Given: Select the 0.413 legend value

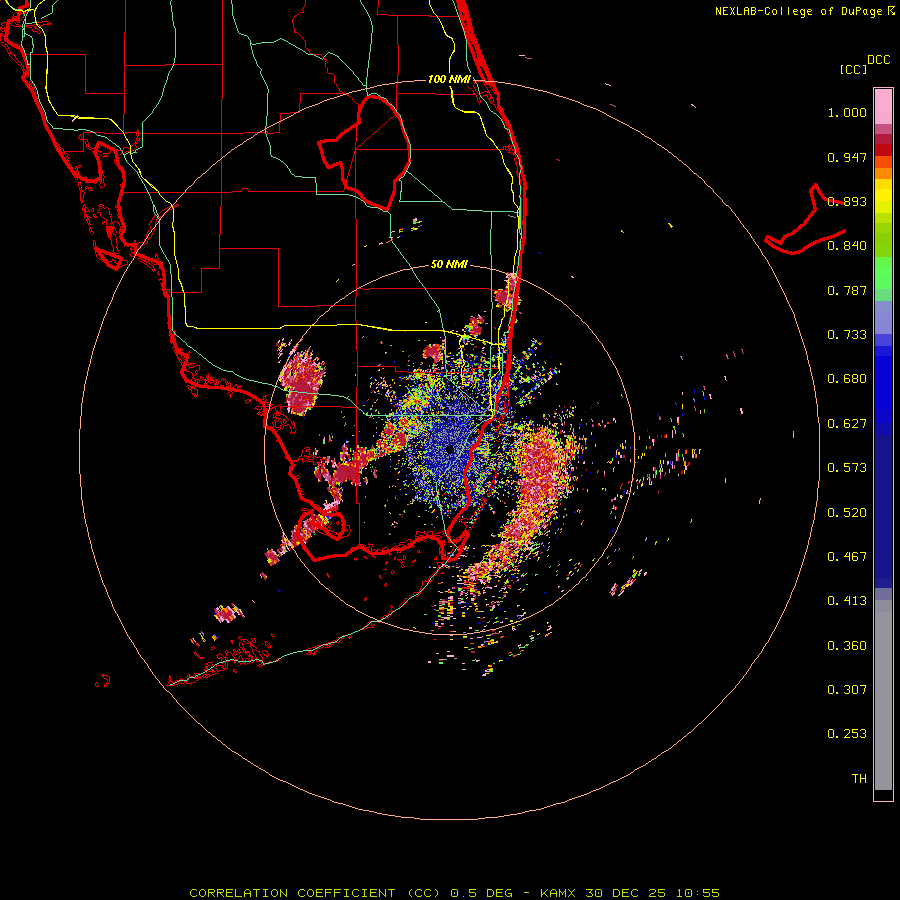Looking at the screenshot, I should [847, 601].
